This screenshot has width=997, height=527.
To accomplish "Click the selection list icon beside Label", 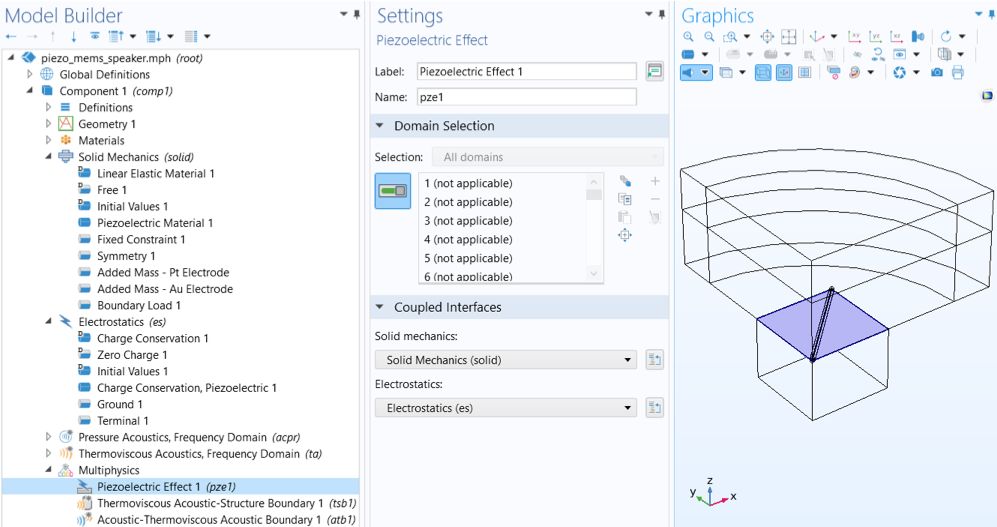I will click(654, 71).
